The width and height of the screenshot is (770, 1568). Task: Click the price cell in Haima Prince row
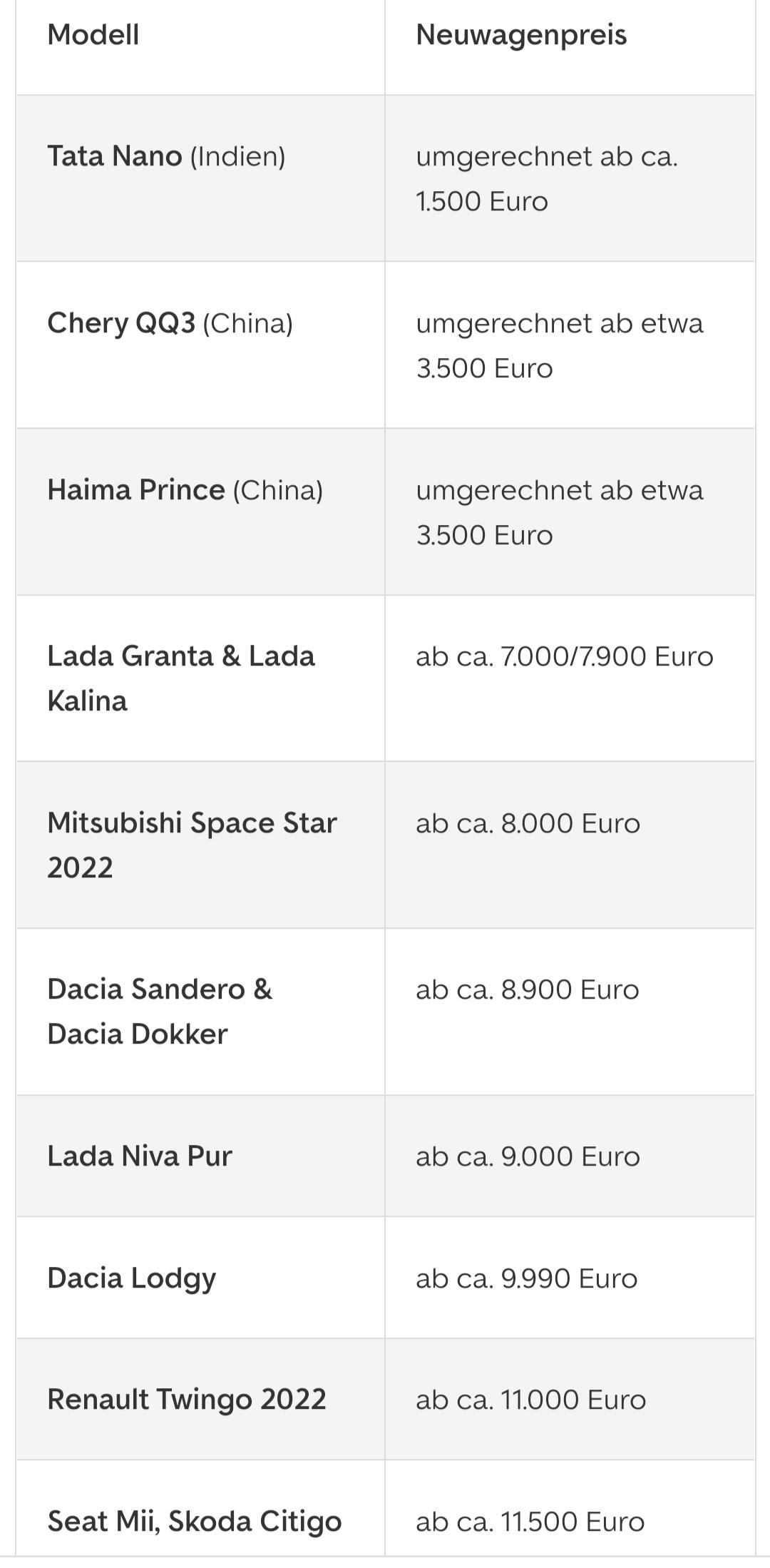[x=560, y=512]
